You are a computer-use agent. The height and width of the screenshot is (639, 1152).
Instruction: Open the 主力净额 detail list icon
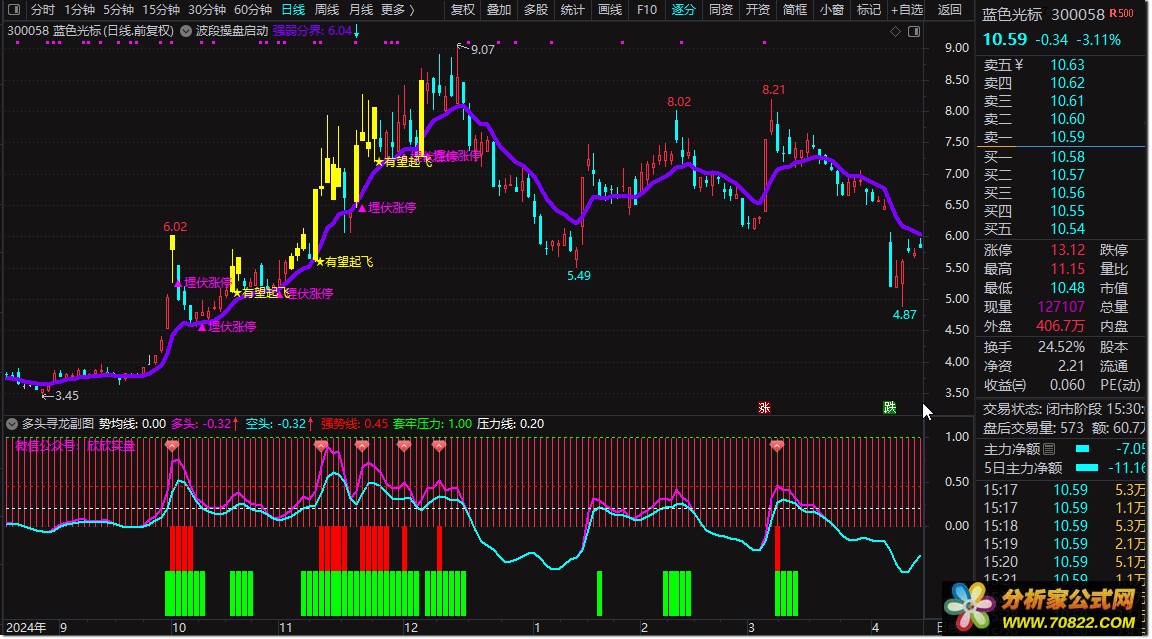point(1049,449)
